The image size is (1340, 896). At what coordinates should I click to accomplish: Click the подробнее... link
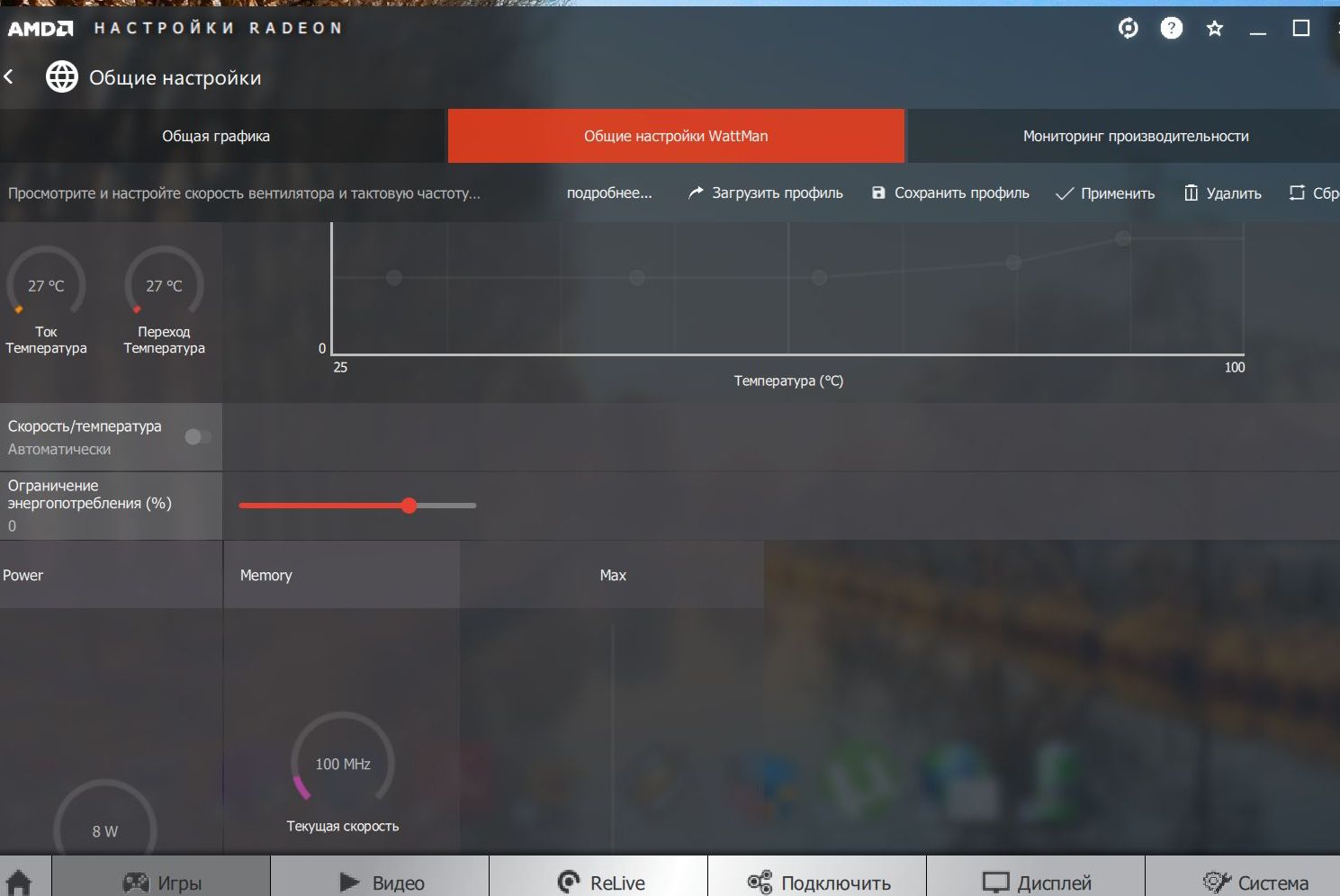[x=609, y=193]
